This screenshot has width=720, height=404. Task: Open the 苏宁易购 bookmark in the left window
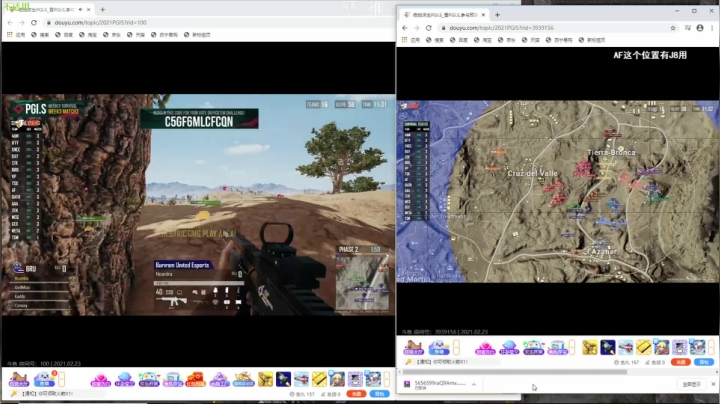pyautogui.click(x=164, y=34)
